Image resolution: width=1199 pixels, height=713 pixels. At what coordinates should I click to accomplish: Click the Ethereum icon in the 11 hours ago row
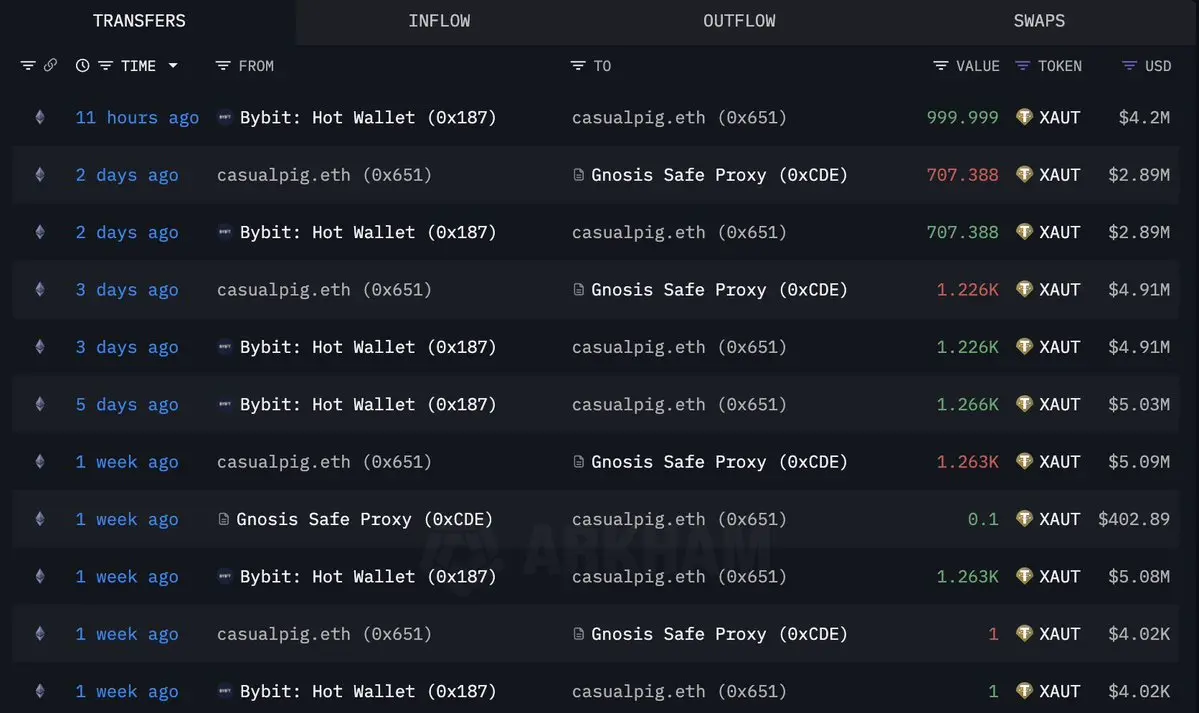coord(40,117)
